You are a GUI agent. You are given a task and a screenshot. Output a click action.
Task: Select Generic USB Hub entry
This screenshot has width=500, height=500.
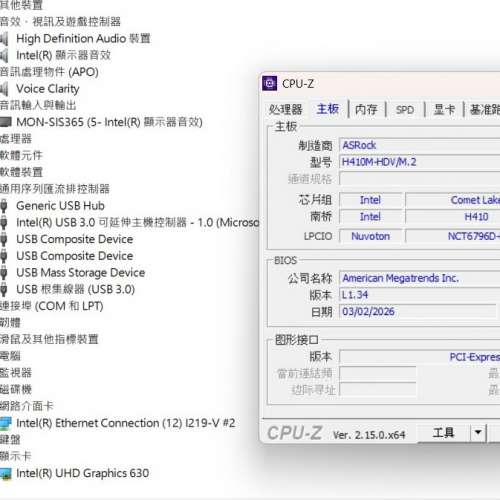pyautogui.click(x=60, y=206)
